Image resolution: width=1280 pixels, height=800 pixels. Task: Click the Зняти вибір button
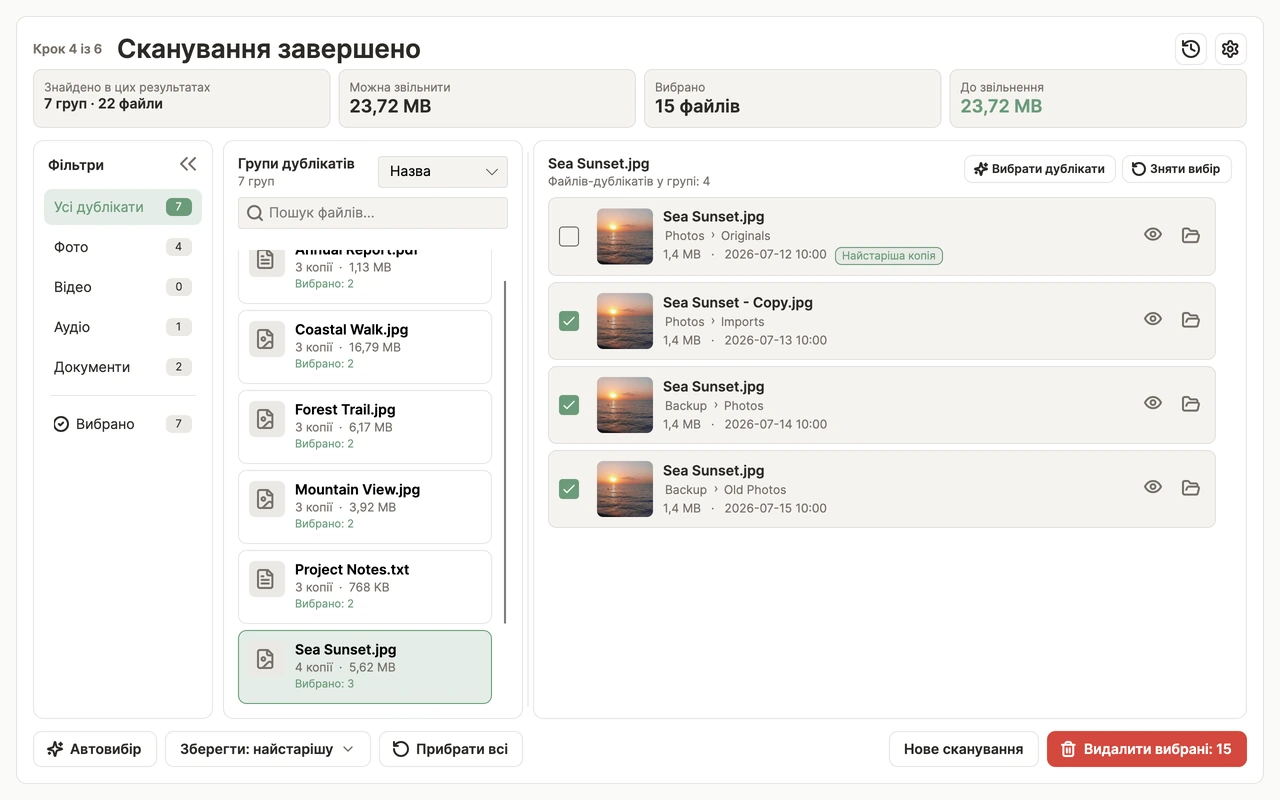1177,169
